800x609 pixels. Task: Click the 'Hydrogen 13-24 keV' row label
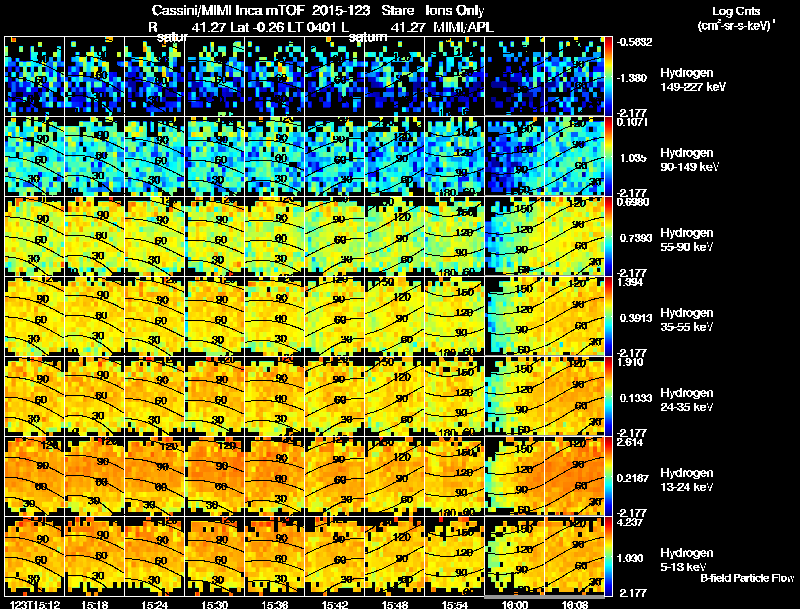click(x=687, y=480)
